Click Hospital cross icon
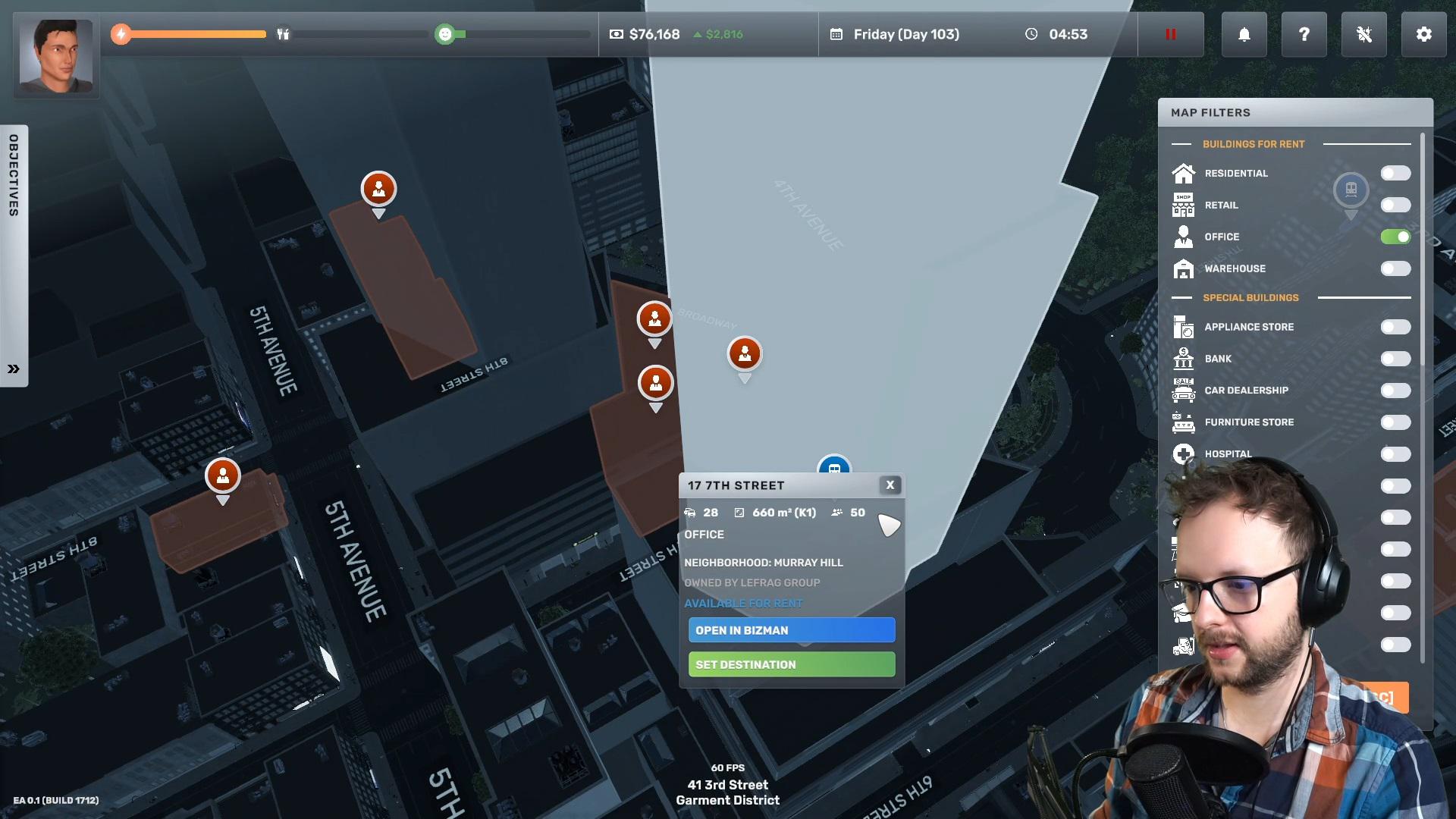1456x819 pixels. tap(1183, 454)
